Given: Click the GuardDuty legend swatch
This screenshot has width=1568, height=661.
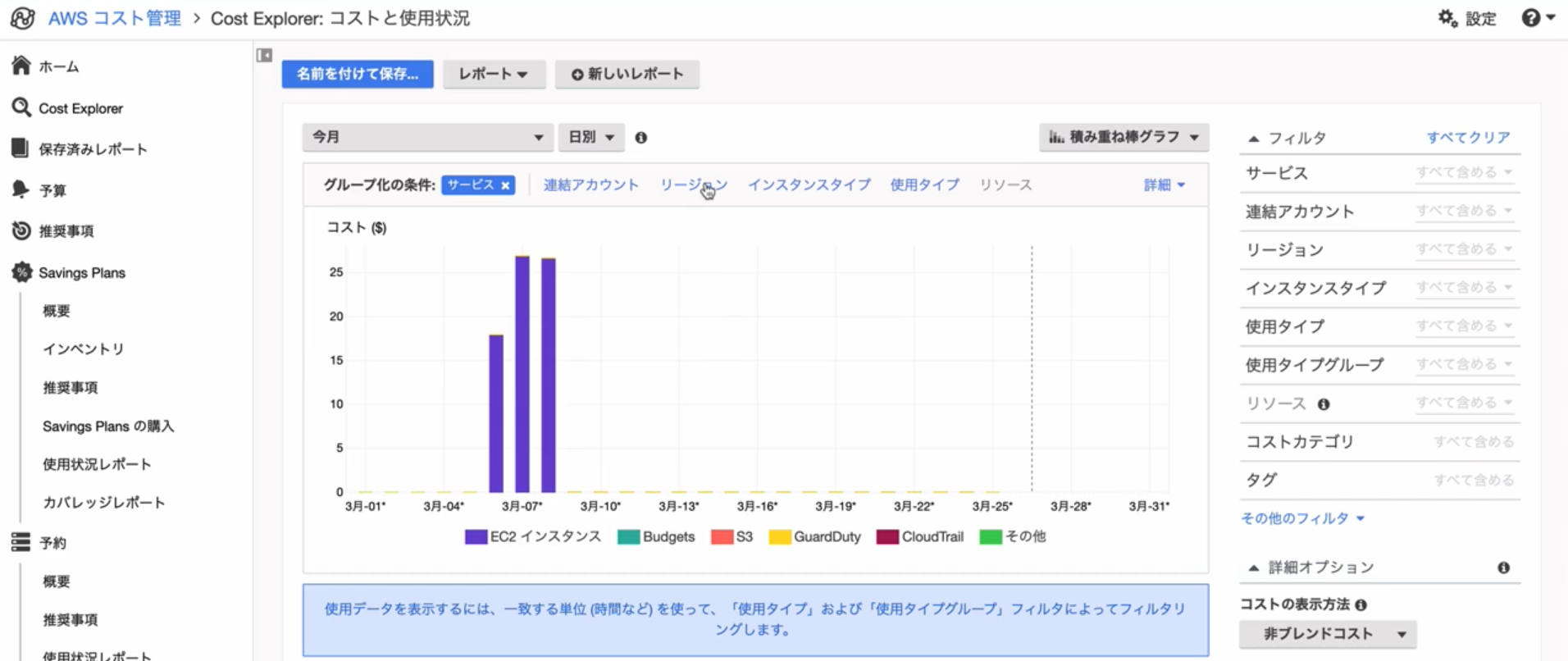Looking at the screenshot, I should [x=780, y=537].
